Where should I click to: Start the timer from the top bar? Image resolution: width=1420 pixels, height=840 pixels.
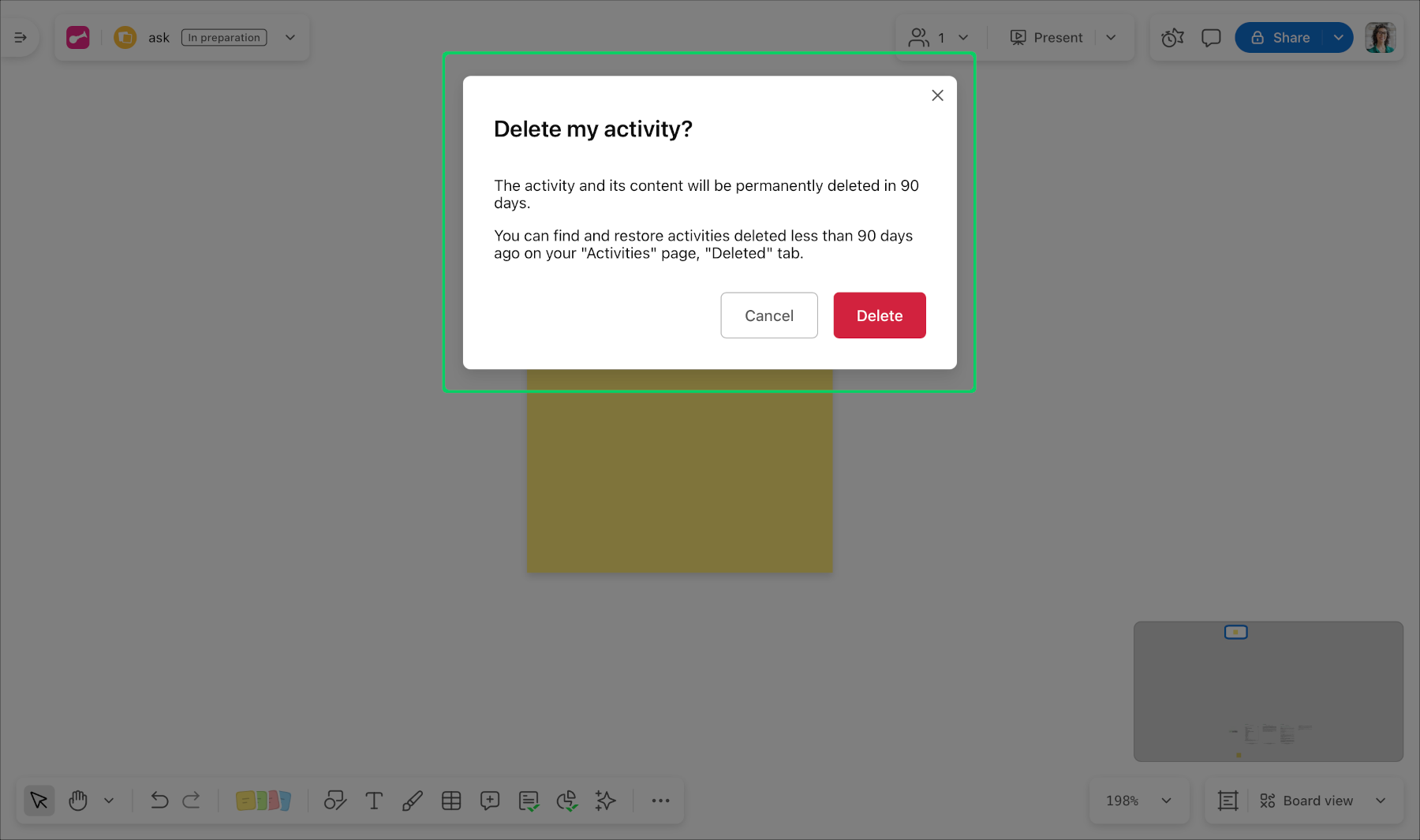click(x=1172, y=37)
